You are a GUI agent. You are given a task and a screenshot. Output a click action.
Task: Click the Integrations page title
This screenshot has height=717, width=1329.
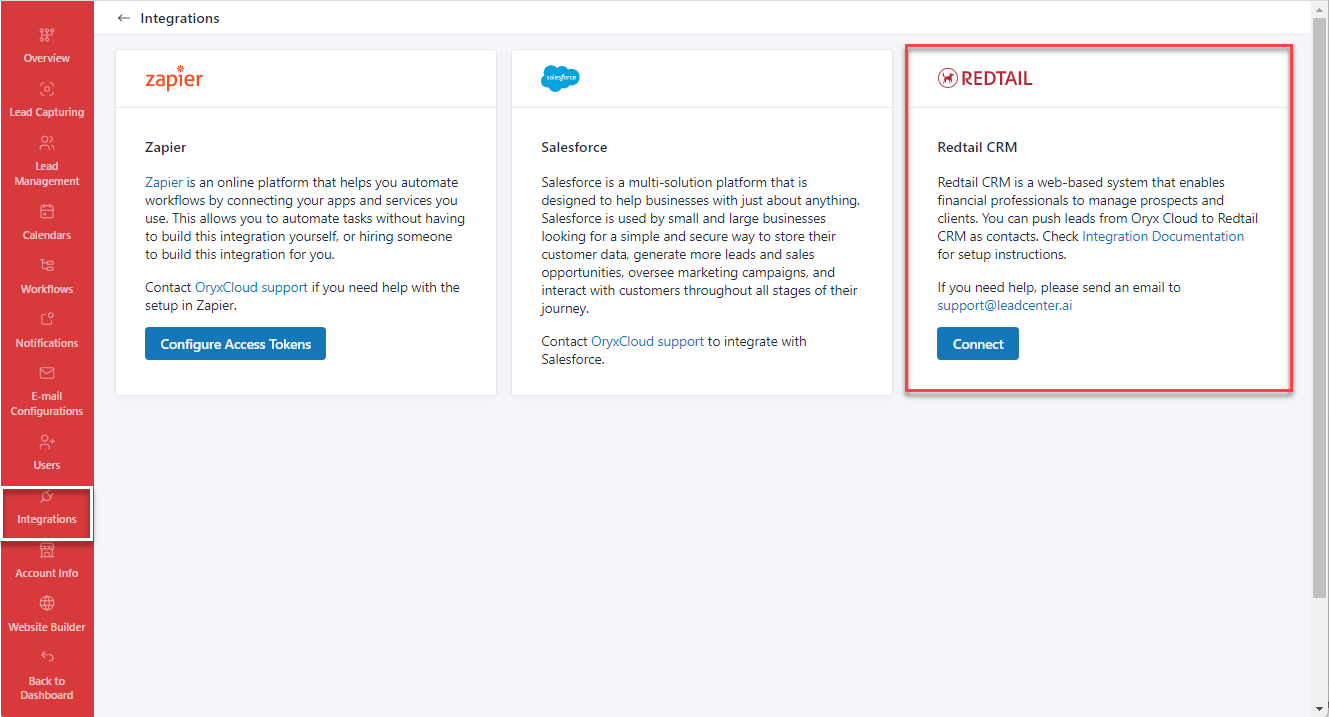(180, 18)
